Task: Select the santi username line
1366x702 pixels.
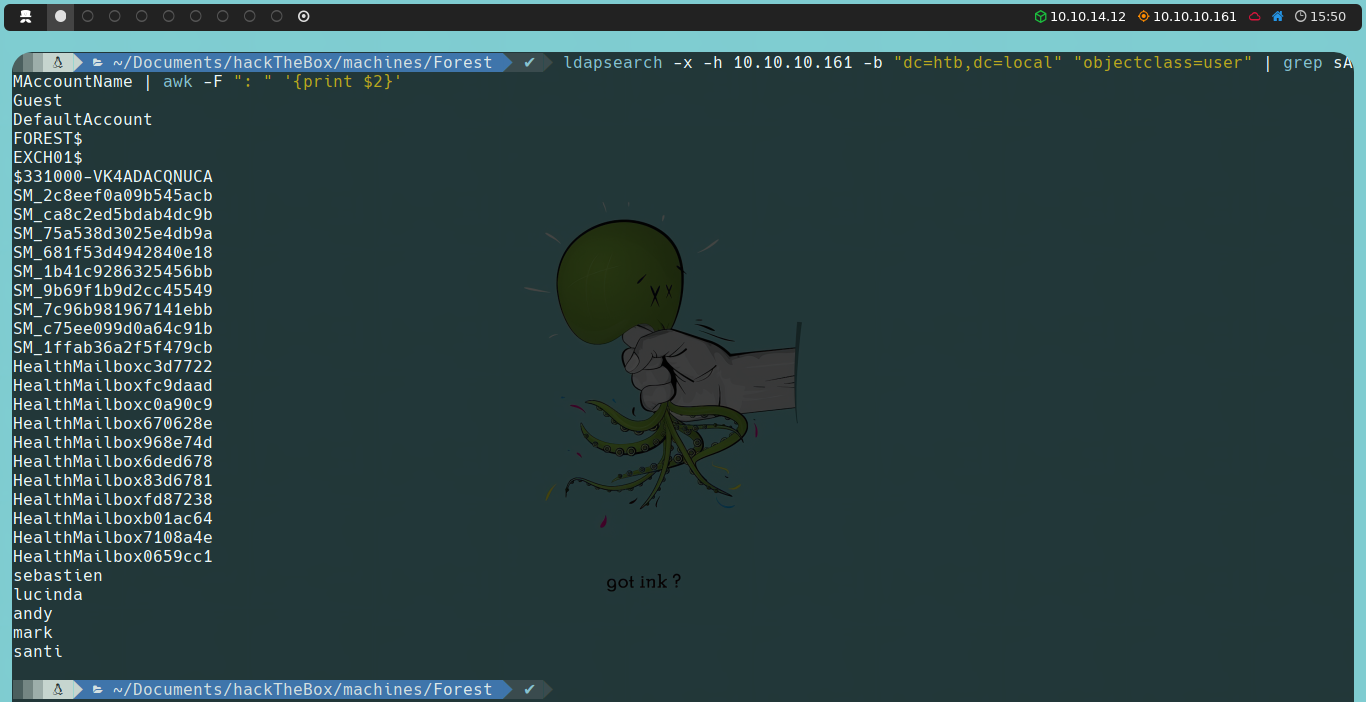Action: pos(38,651)
